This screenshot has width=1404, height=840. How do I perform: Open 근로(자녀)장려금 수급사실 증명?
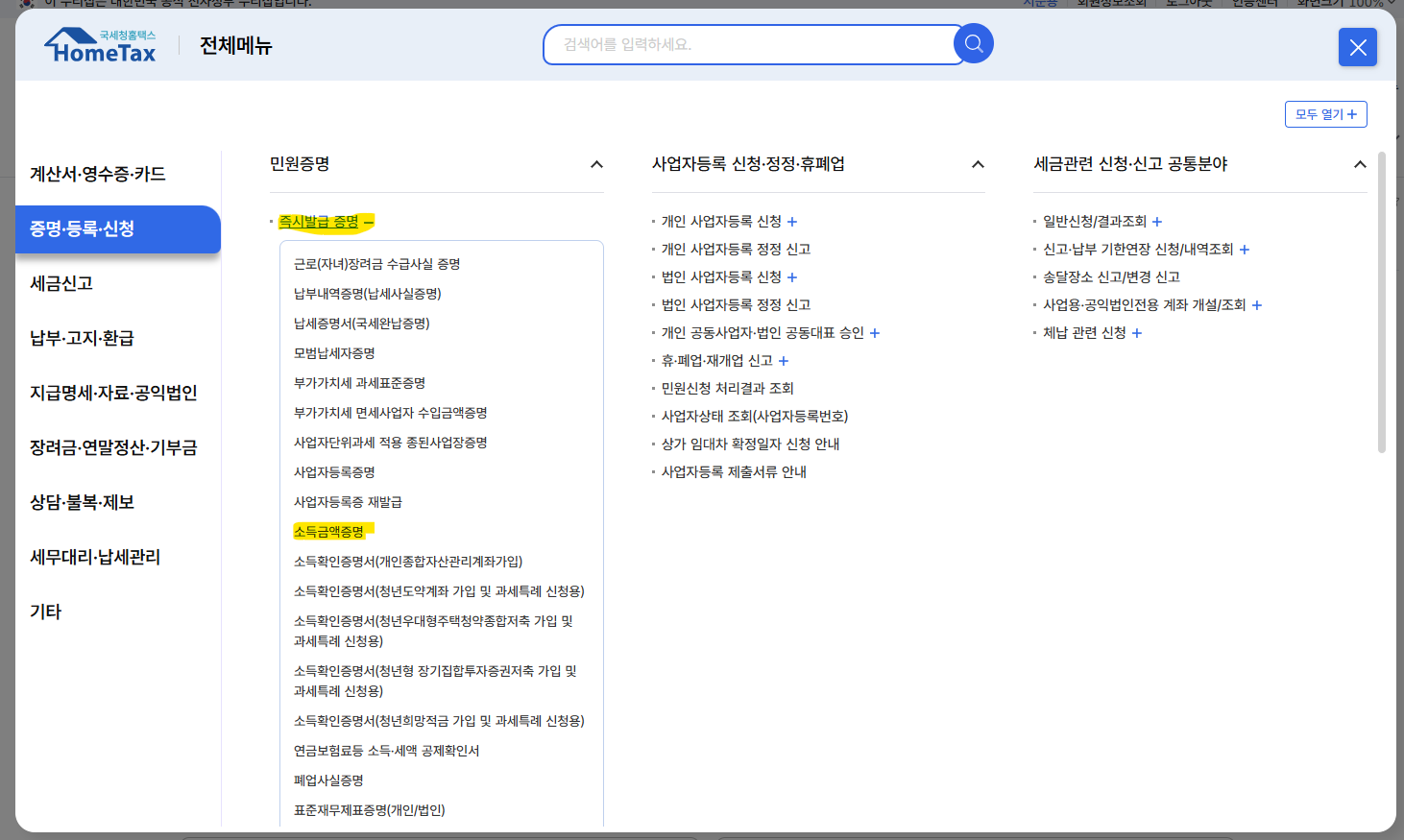click(377, 264)
